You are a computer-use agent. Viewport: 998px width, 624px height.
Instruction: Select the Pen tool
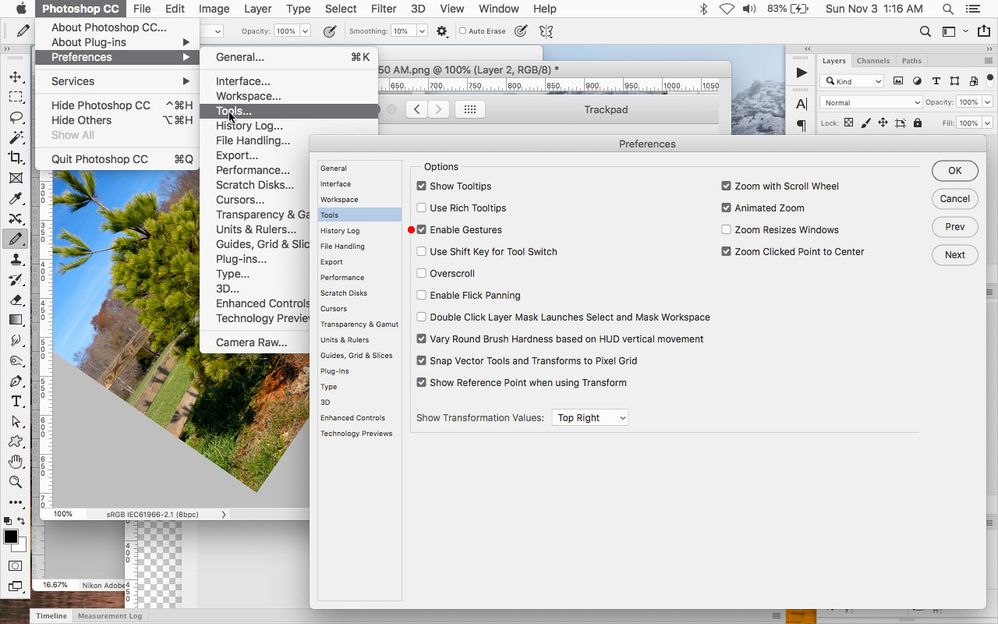pyautogui.click(x=15, y=381)
